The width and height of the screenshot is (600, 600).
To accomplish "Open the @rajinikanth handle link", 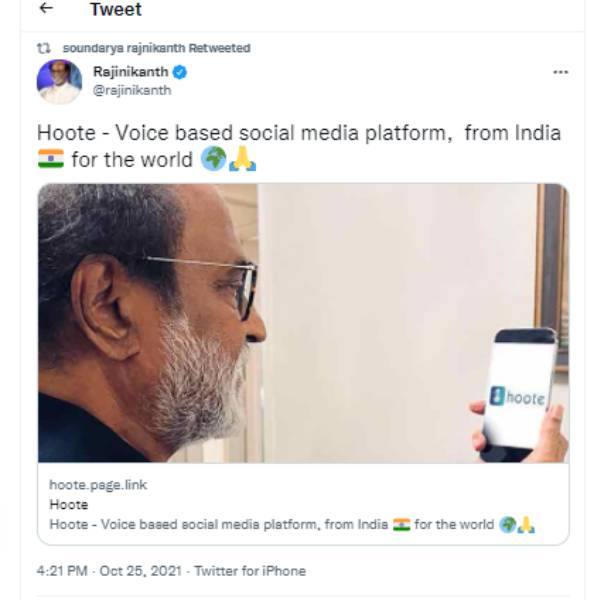I will (x=131, y=90).
